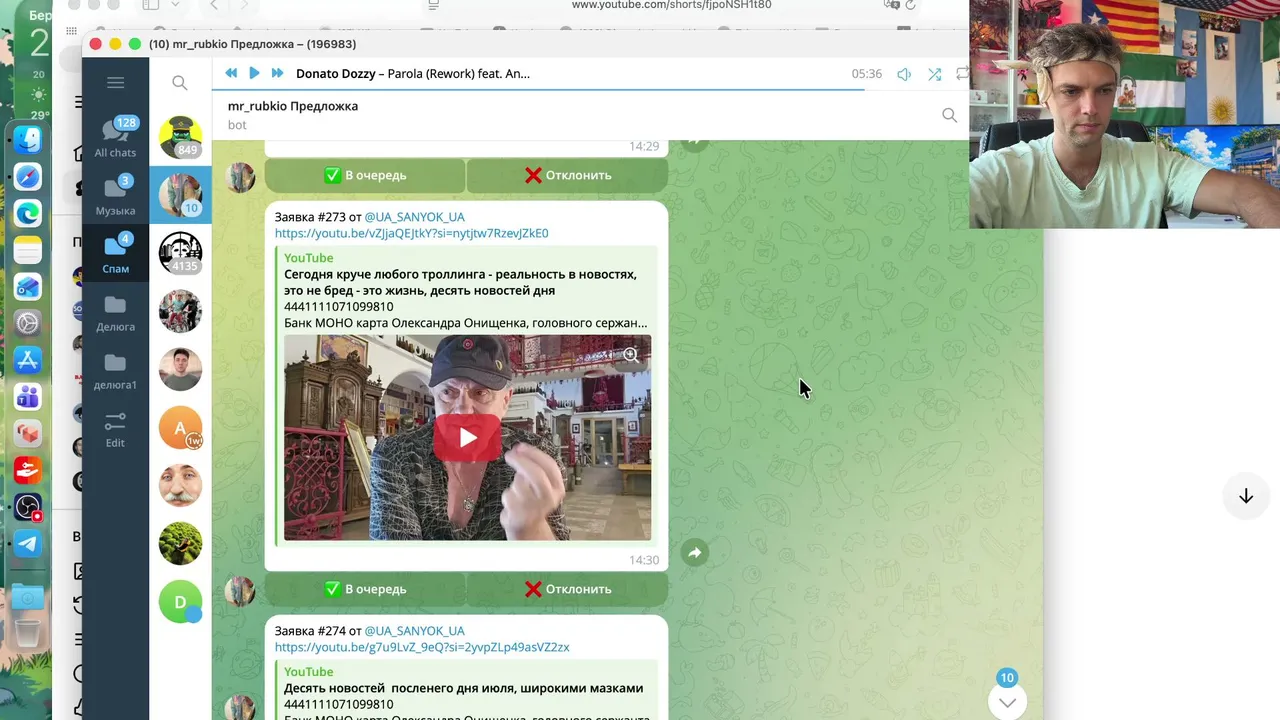Click Отклонить for request #273
The image size is (1280, 720).
(x=567, y=589)
